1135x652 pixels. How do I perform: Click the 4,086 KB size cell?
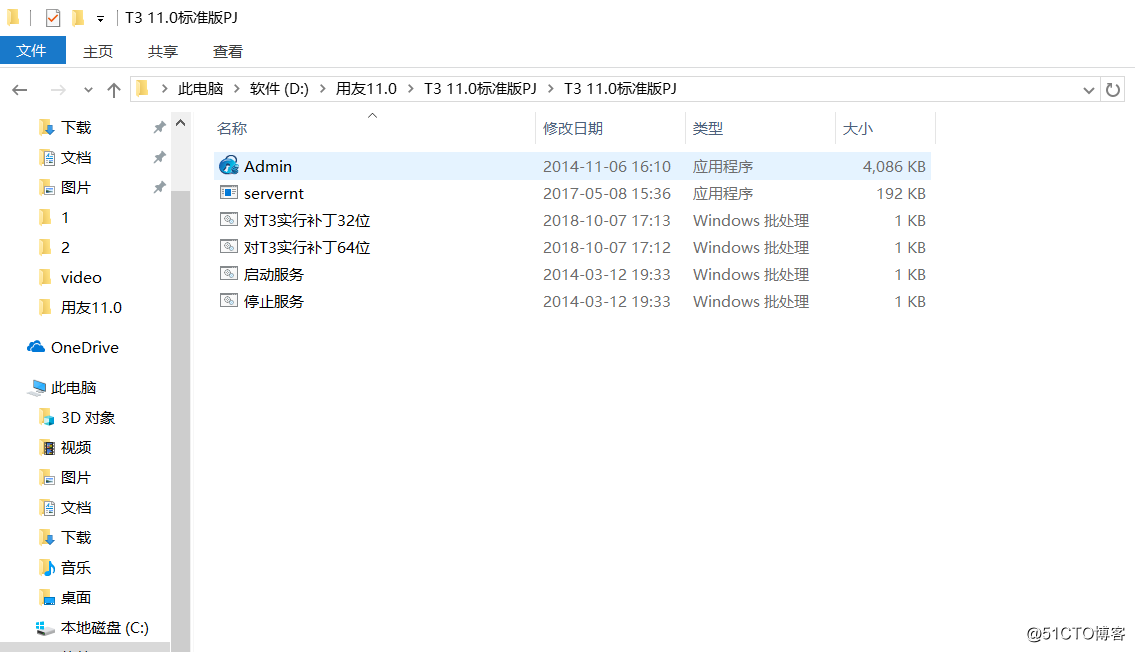tap(894, 166)
